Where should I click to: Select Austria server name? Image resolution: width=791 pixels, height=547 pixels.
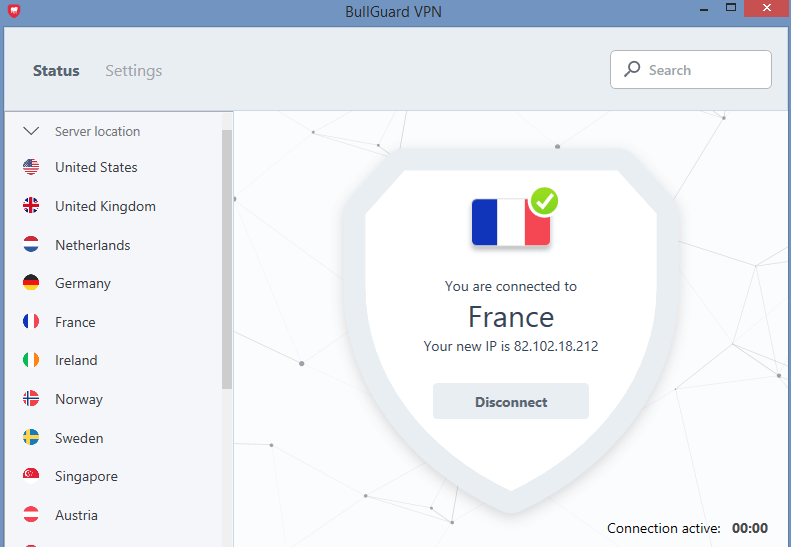tap(76, 515)
